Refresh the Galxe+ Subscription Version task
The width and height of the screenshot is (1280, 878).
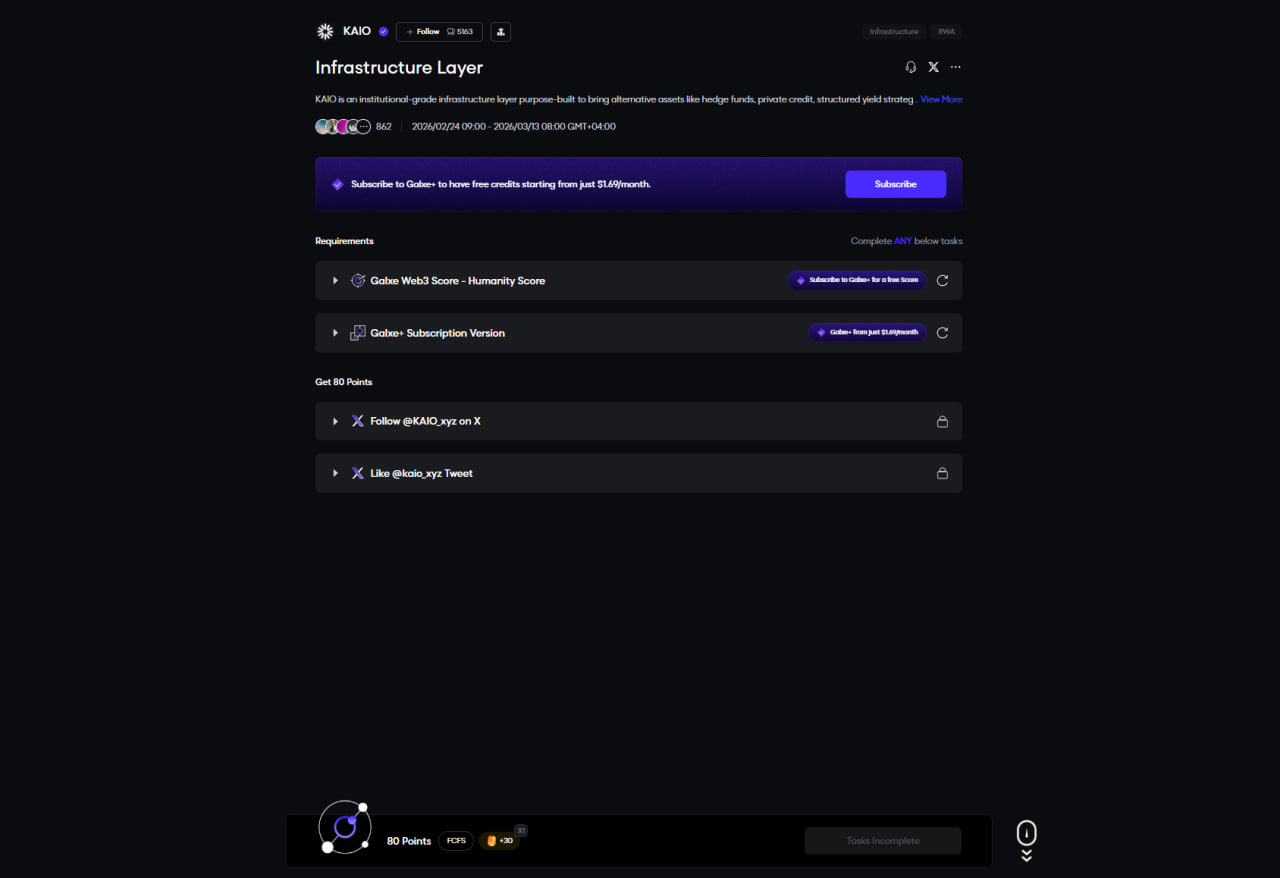tap(942, 332)
